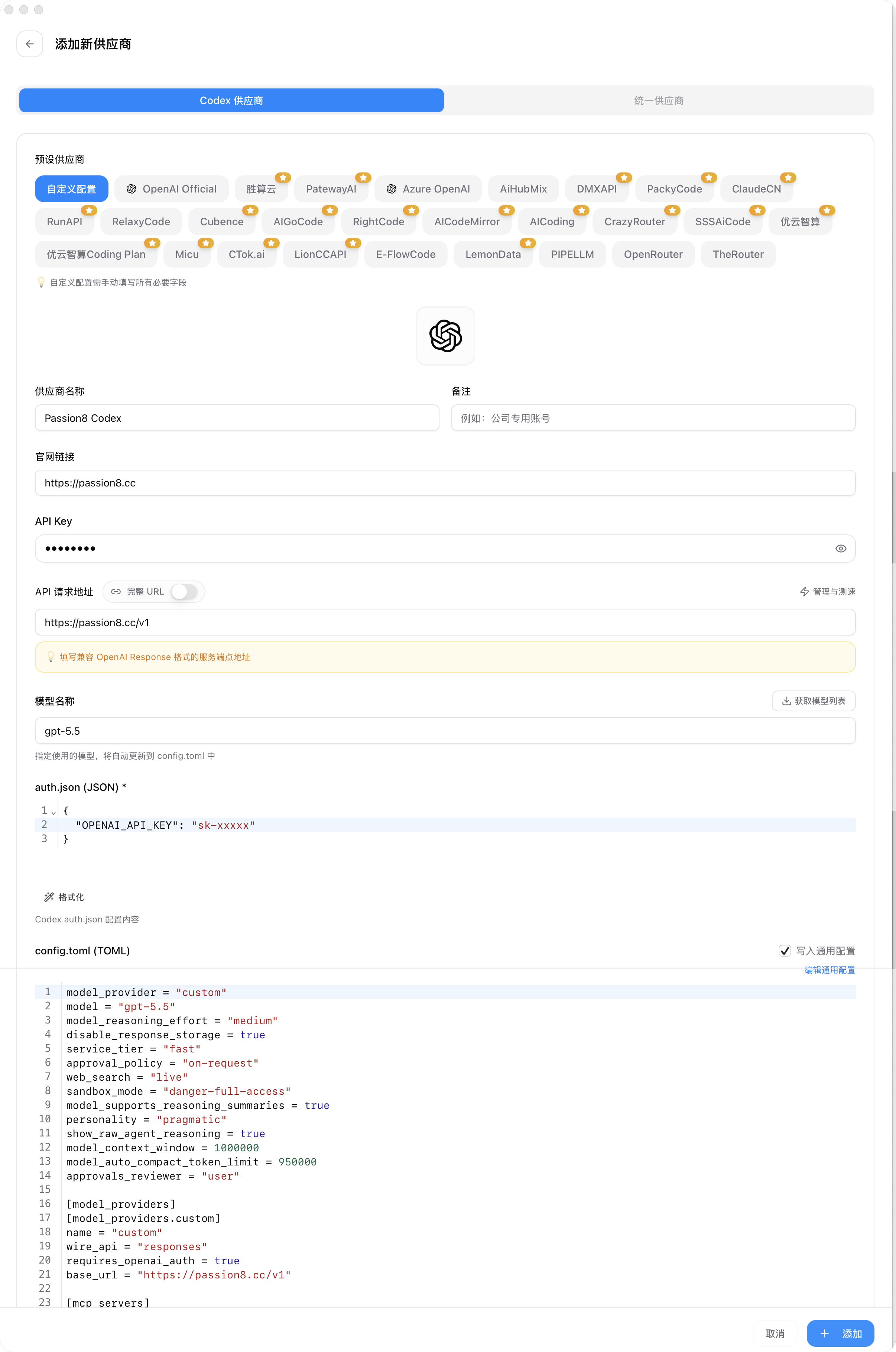Screen dimensions: 896x1352
Task: Select the SSSAiCode preset
Action: coord(723,221)
